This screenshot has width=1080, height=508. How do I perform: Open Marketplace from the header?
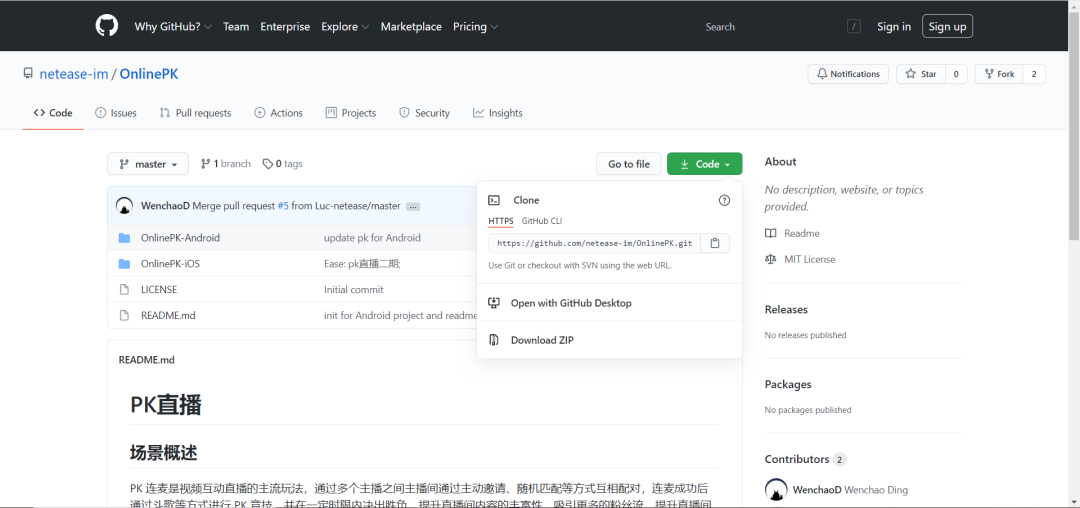[411, 27]
